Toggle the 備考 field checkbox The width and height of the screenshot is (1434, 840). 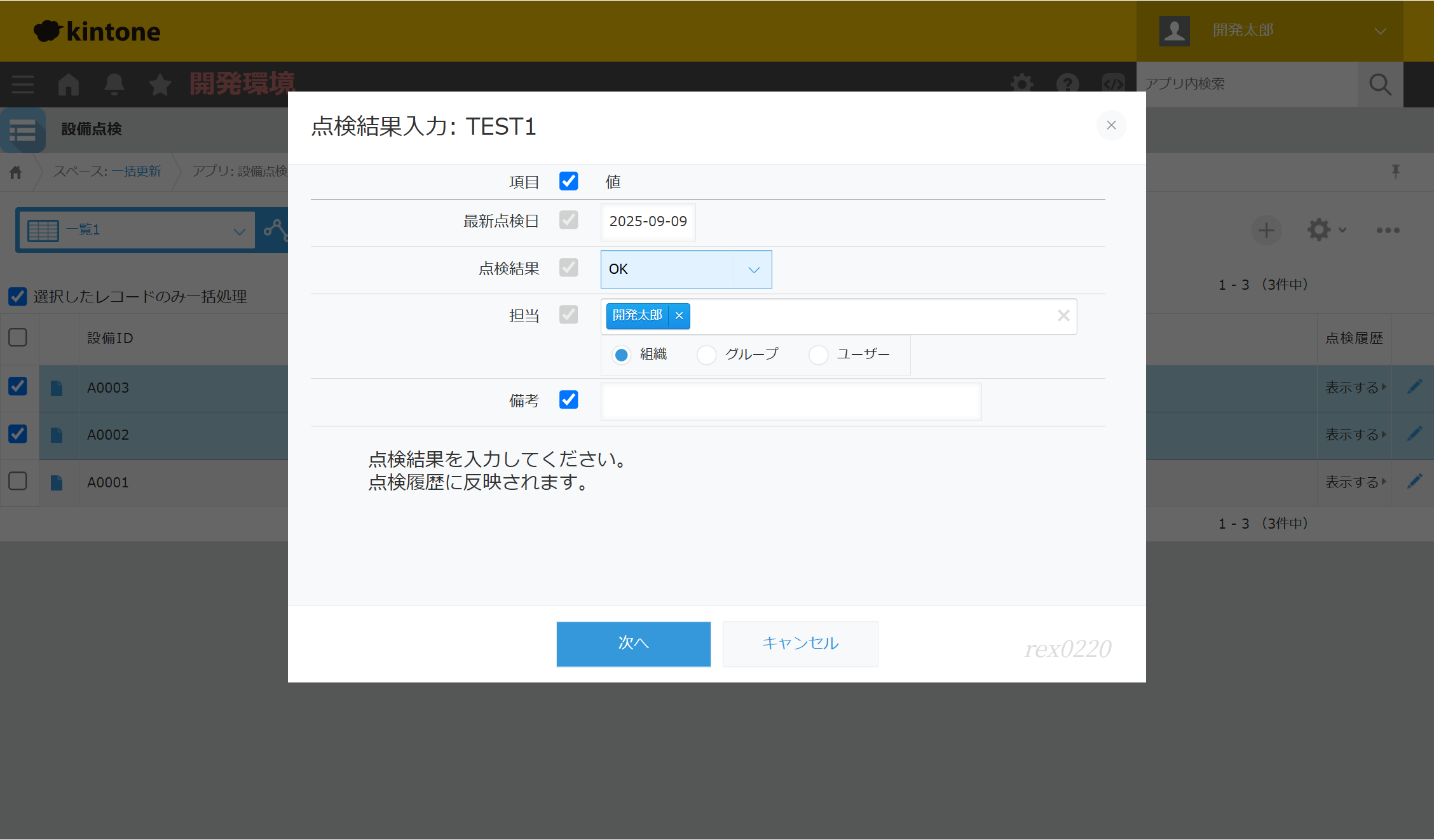pyautogui.click(x=568, y=400)
